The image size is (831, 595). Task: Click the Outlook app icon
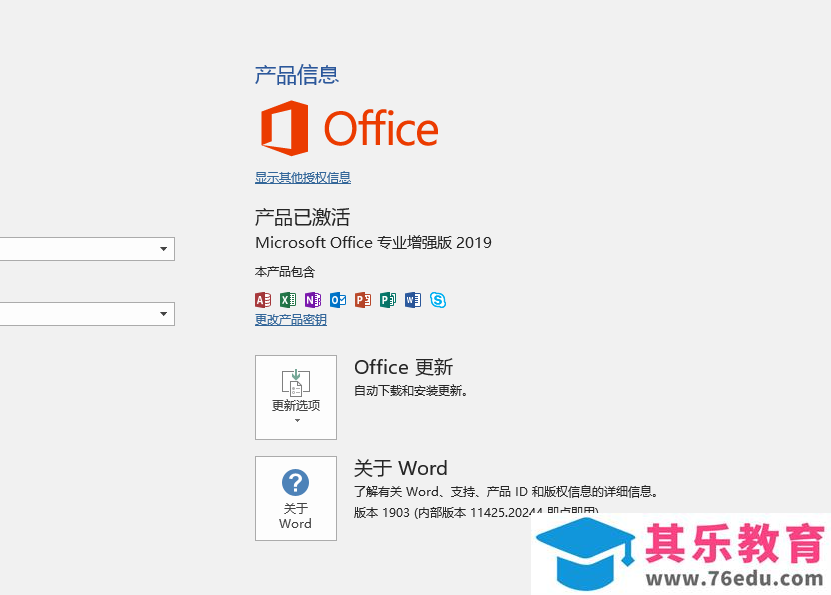(338, 300)
